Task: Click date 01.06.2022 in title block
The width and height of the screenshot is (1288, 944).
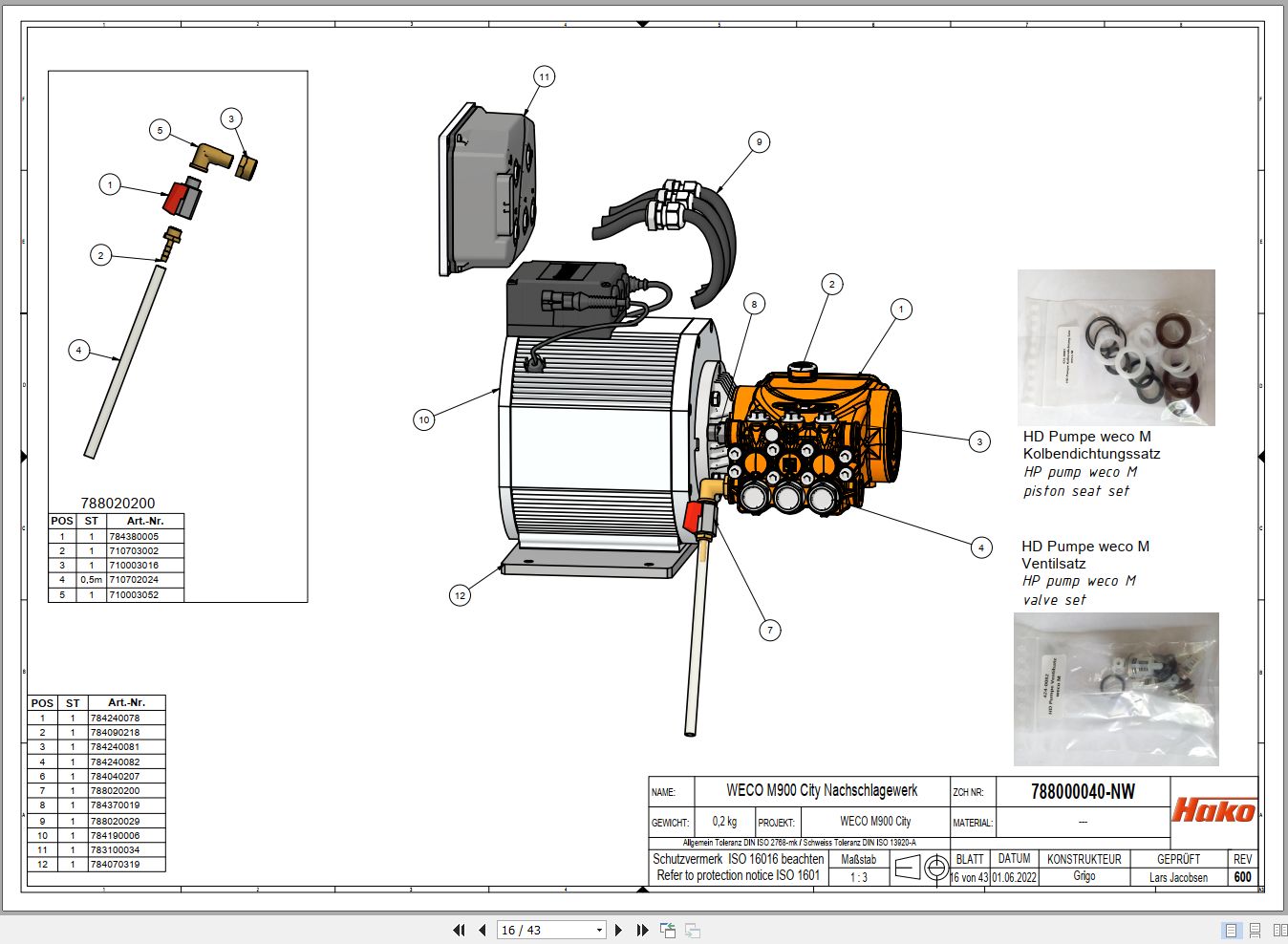Action: (1014, 877)
